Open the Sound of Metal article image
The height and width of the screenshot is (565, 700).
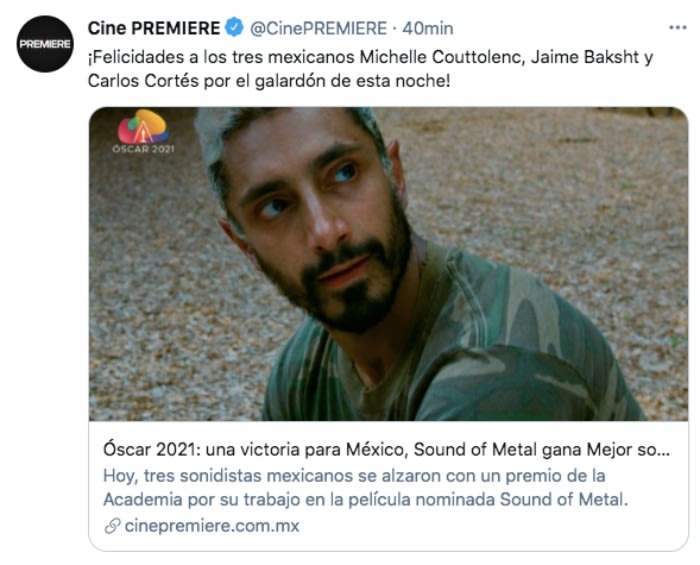pyautogui.click(x=388, y=264)
